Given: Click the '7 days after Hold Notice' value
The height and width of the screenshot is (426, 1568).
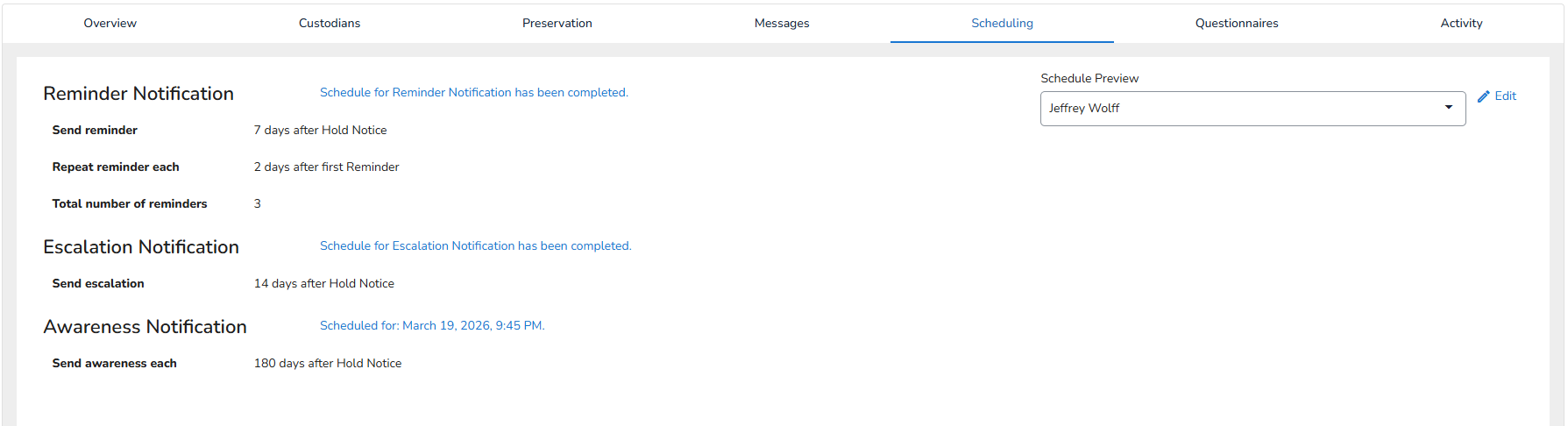Looking at the screenshot, I should coord(320,131).
